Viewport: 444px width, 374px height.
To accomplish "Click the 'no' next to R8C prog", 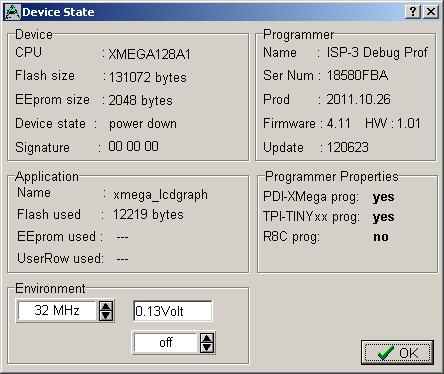I will (381, 237).
